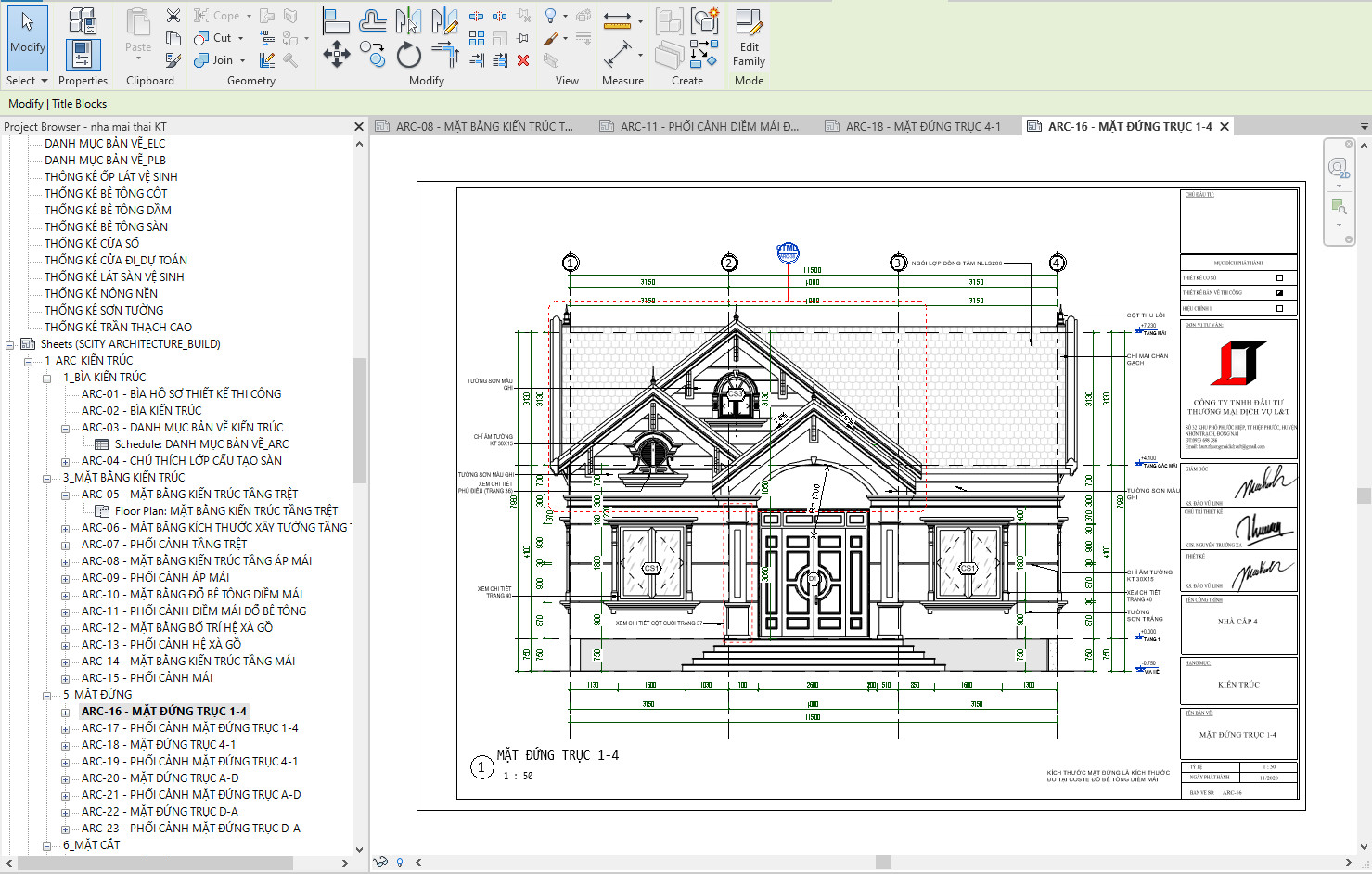Click the Join geometry button
This screenshot has height=874, width=1372.
point(219,60)
